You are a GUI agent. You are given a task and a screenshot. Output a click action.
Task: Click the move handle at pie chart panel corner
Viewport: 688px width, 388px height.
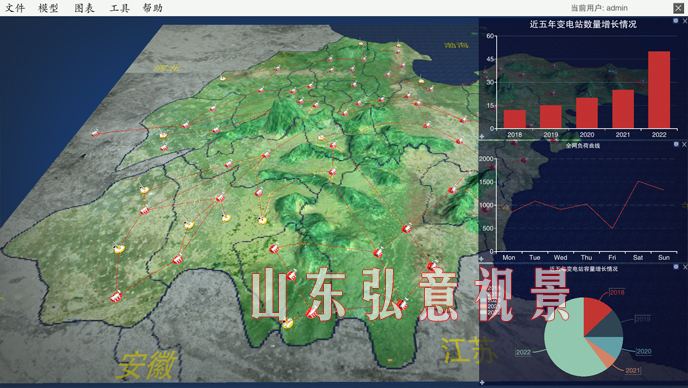pos(482,382)
